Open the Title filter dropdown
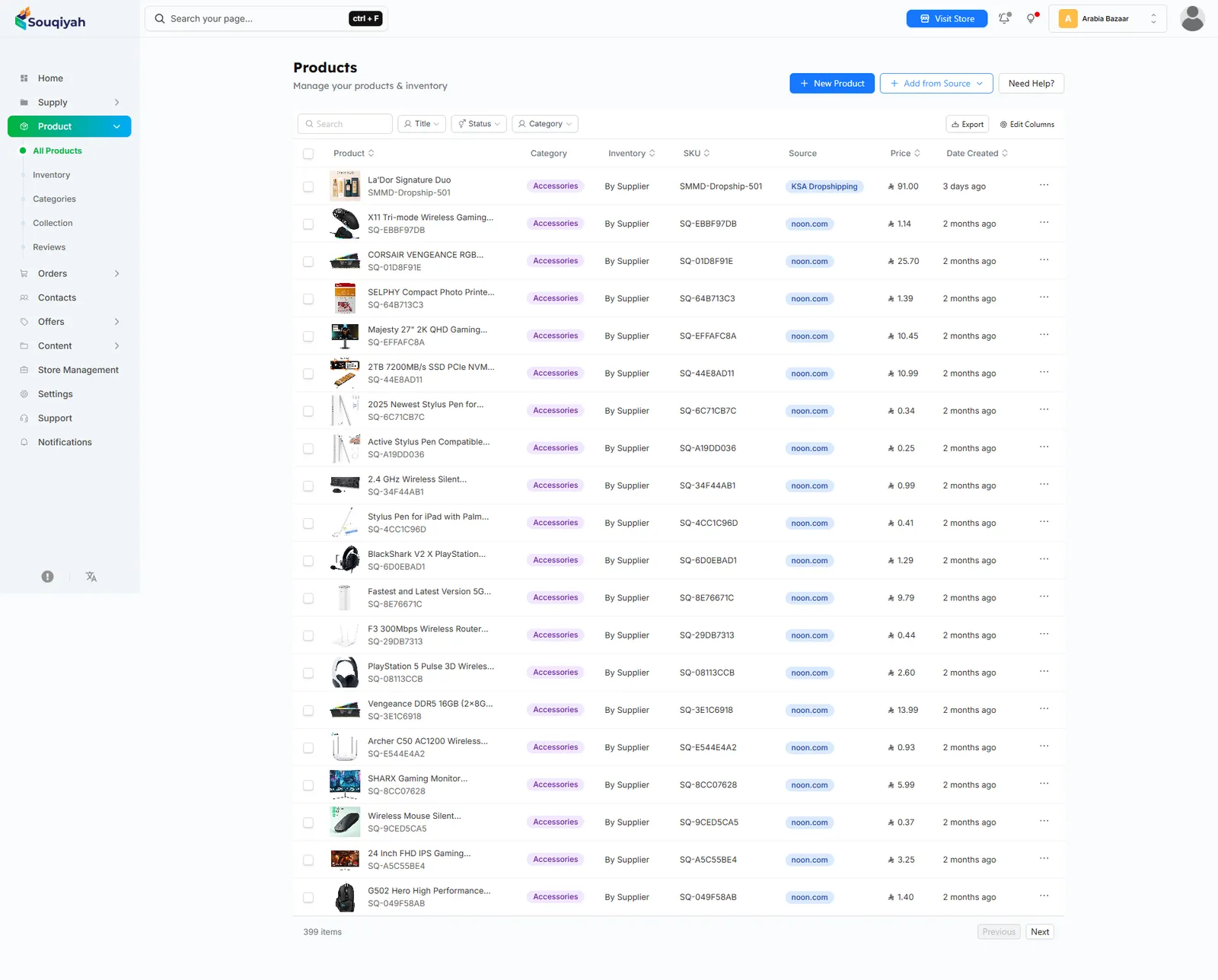The image size is (1218, 980). pos(422,124)
